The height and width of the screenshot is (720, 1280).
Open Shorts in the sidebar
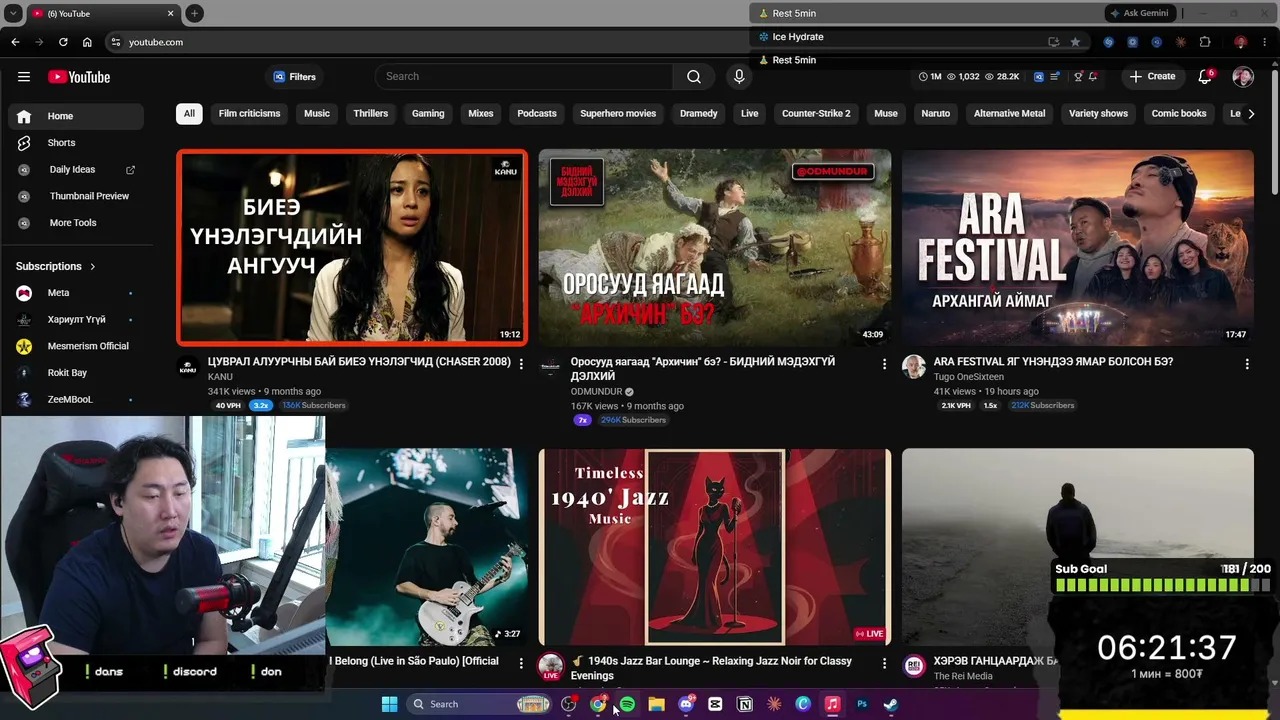[x=76, y=143]
